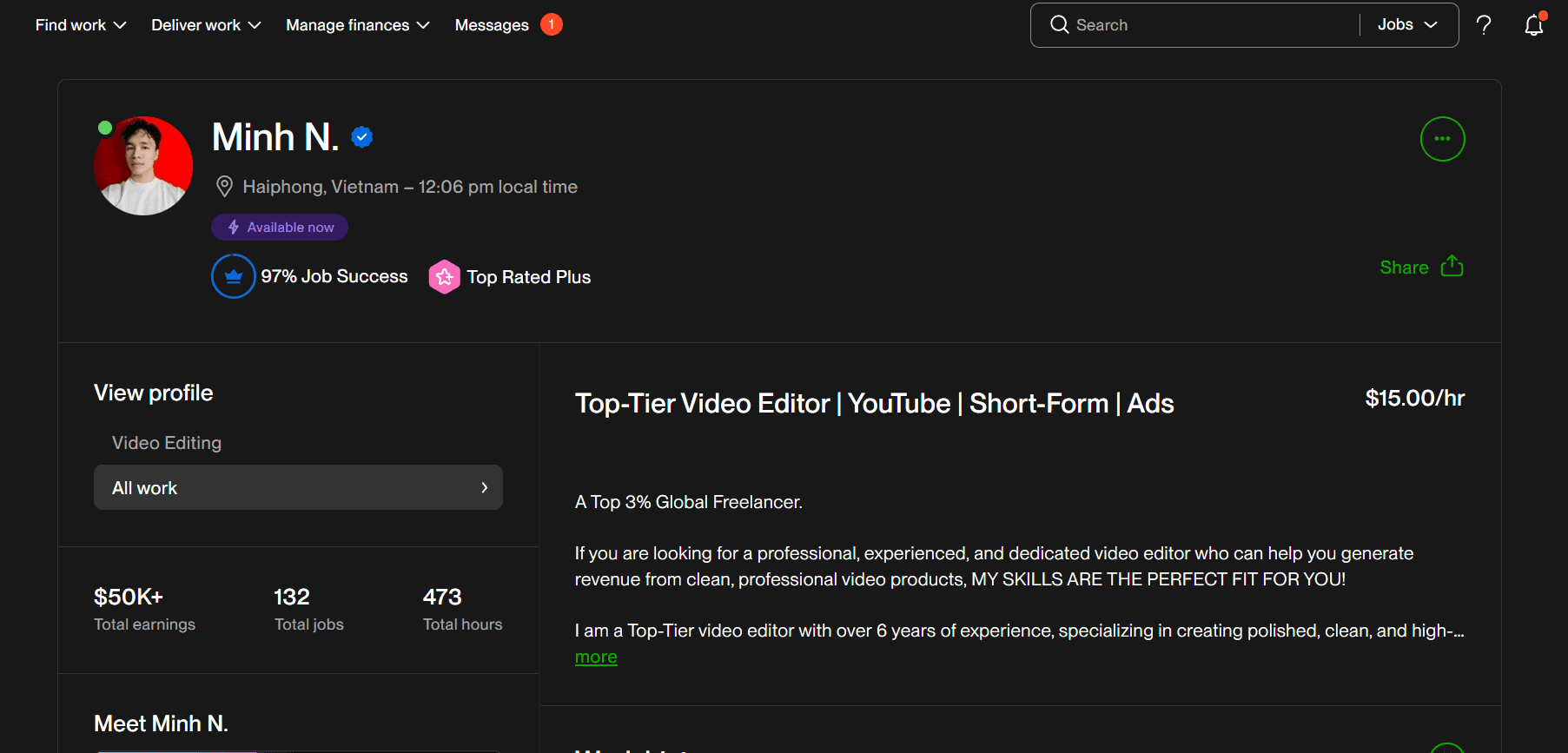Toggle the Available now badge
This screenshot has height=753, width=1568.
pos(280,228)
